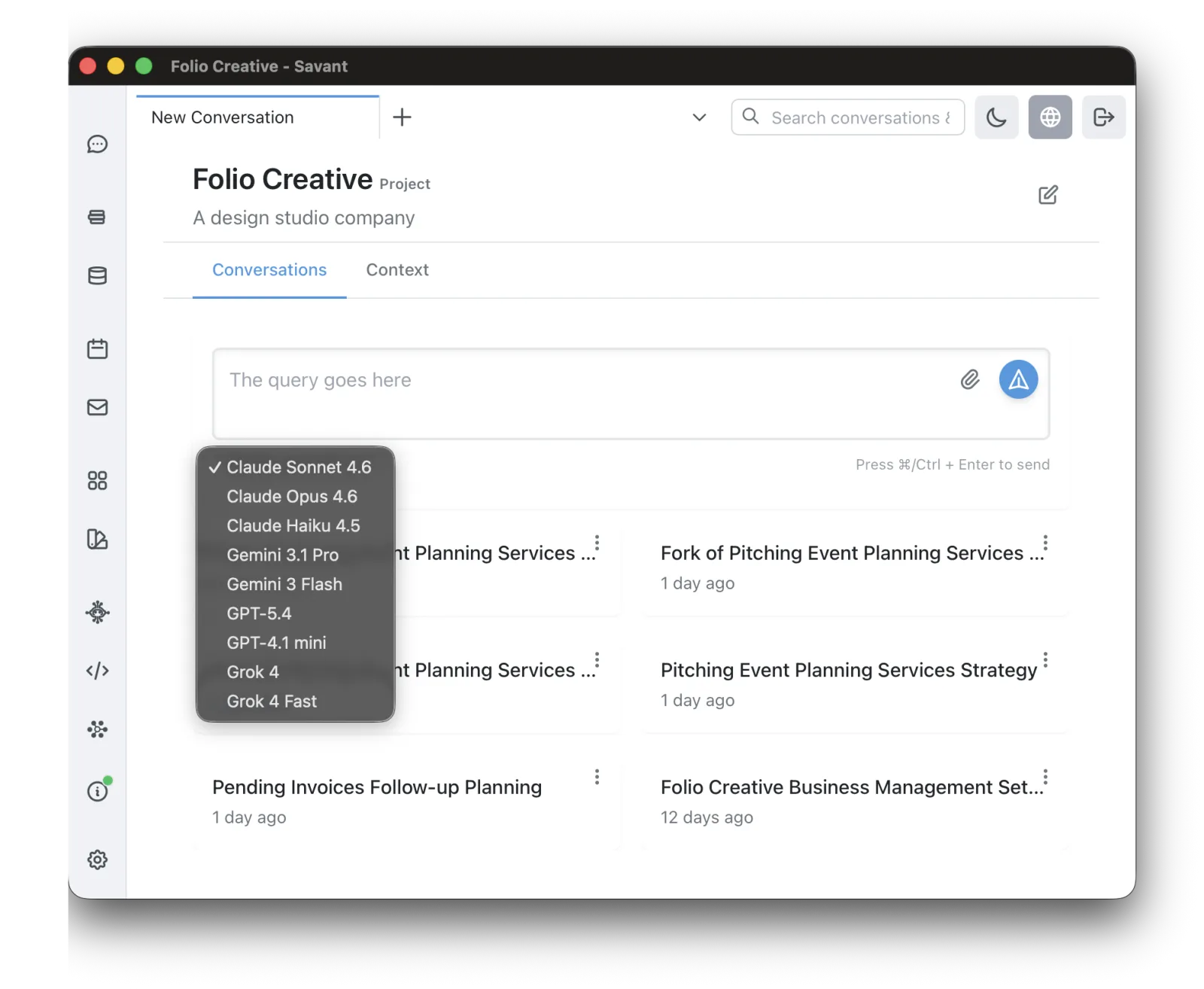Open the database sidebar icon
The image size is (1204, 989).
click(x=97, y=275)
